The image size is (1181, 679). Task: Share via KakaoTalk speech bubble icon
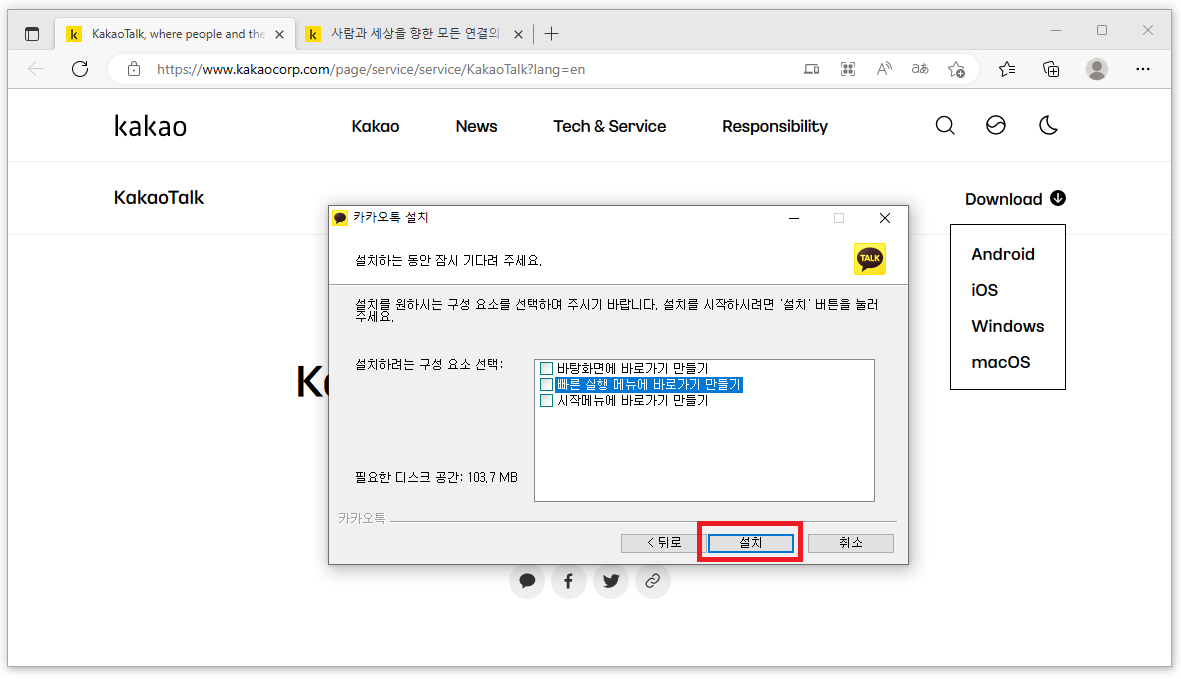pos(527,581)
